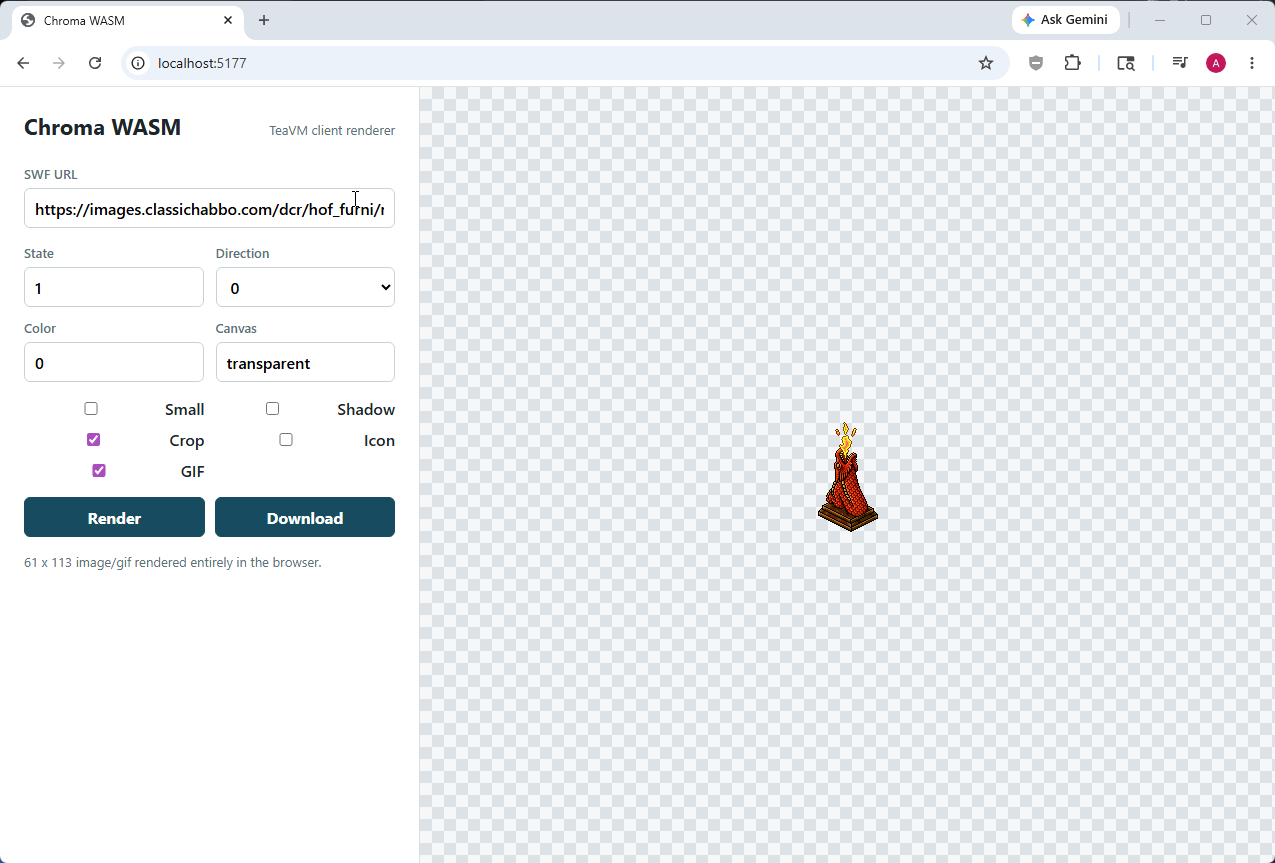Click Ask Gemini button

1066,20
